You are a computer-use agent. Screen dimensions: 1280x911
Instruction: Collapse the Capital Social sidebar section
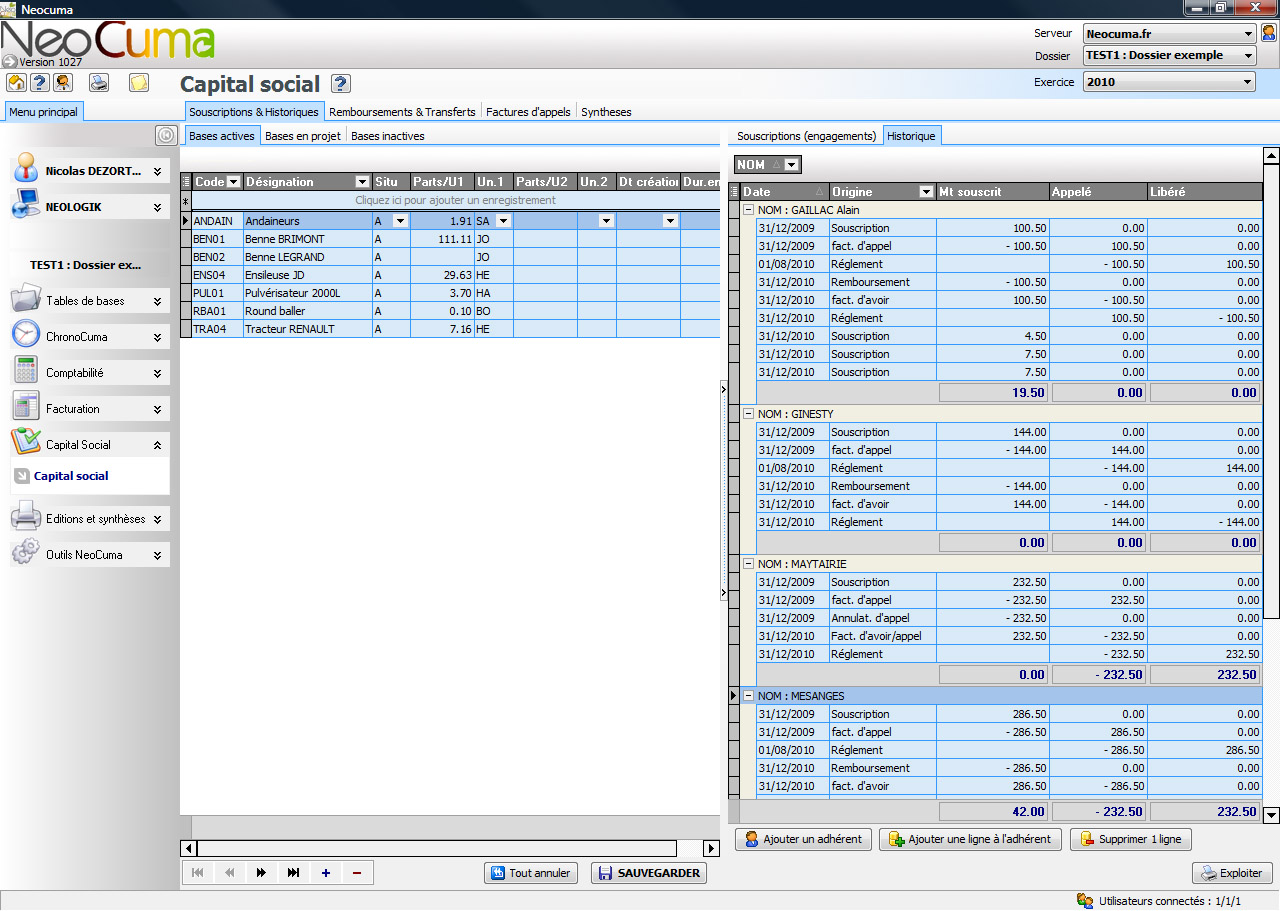click(157, 445)
